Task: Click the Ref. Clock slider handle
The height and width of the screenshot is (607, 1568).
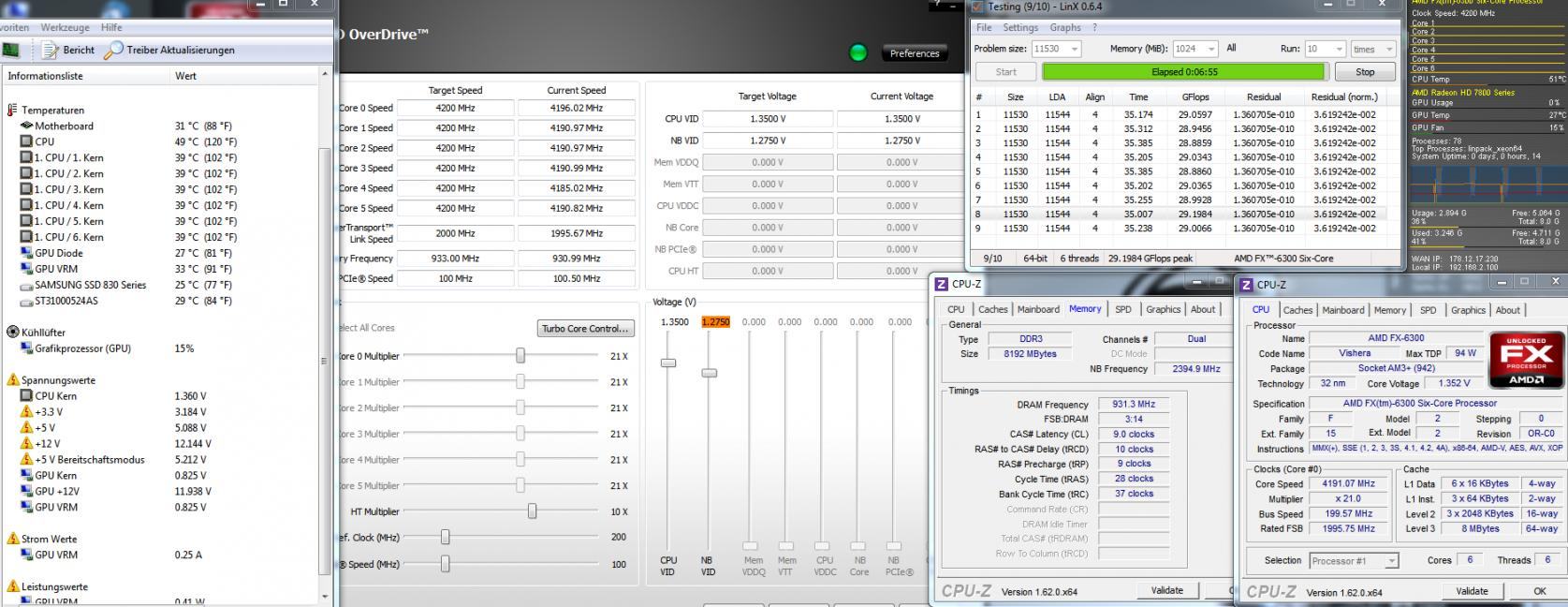Action: (x=445, y=538)
